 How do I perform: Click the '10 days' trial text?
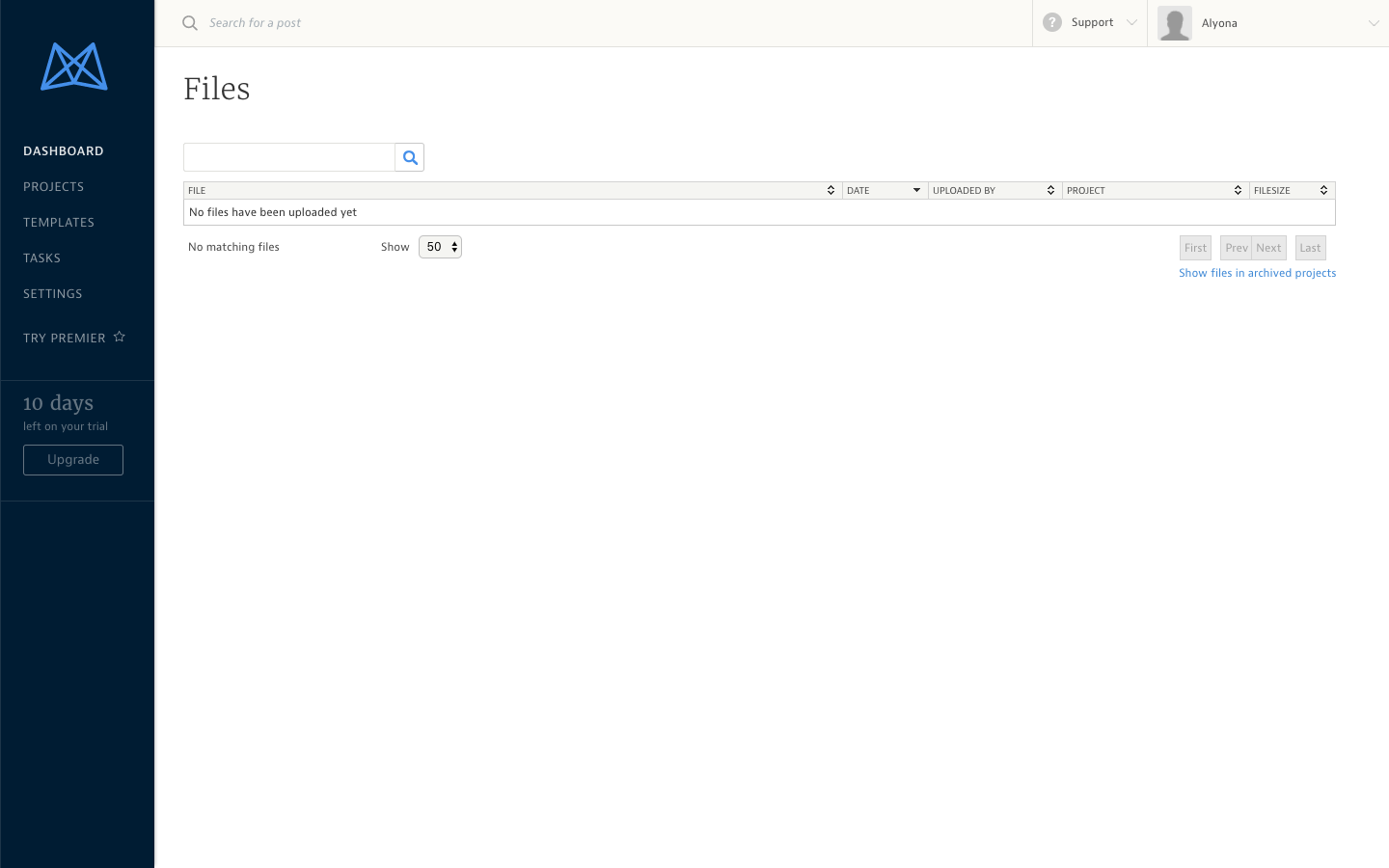pos(58,403)
